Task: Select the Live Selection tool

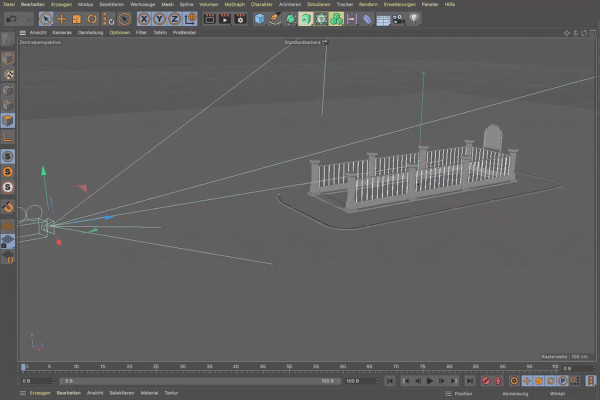Action: tap(46, 19)
